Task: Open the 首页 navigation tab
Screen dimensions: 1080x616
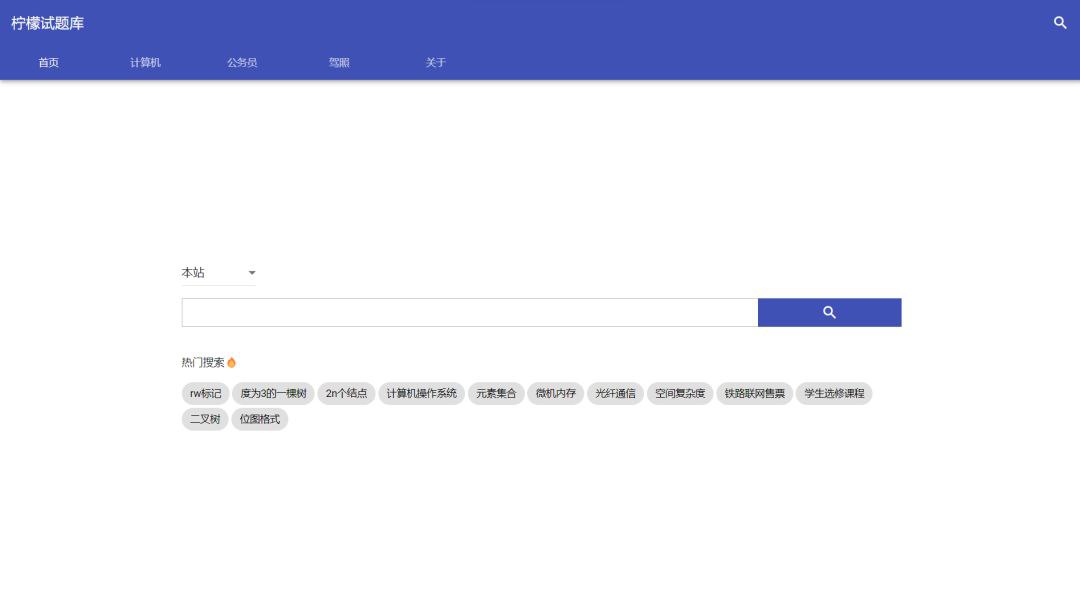Action: (48, 62)
